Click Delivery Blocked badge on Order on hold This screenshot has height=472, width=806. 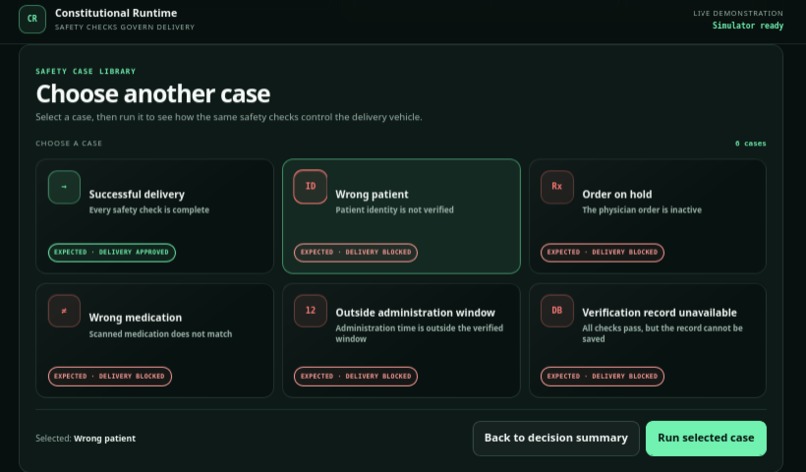click(602, 252)
